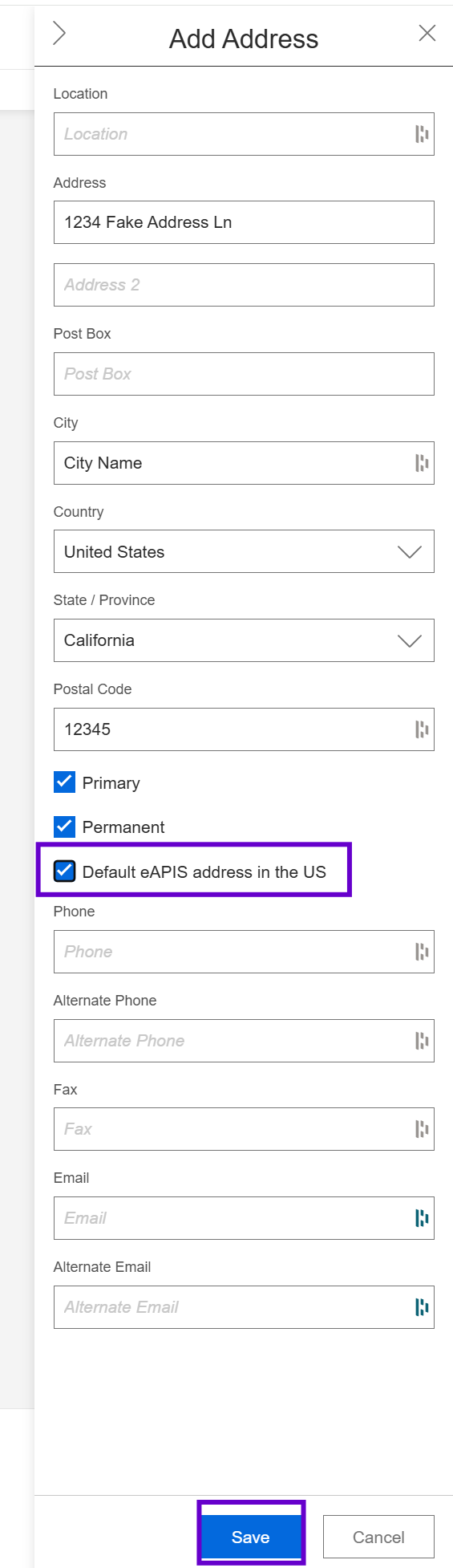
Task: Edit the 1234 Fake Address Ln field
Action: pyautogui.click(x=244, y=222)
